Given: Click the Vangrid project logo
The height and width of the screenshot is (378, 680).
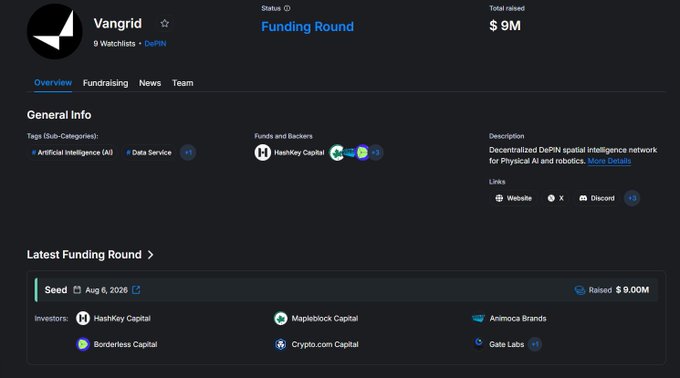Looking at the screenshot, I should point(55,32).
